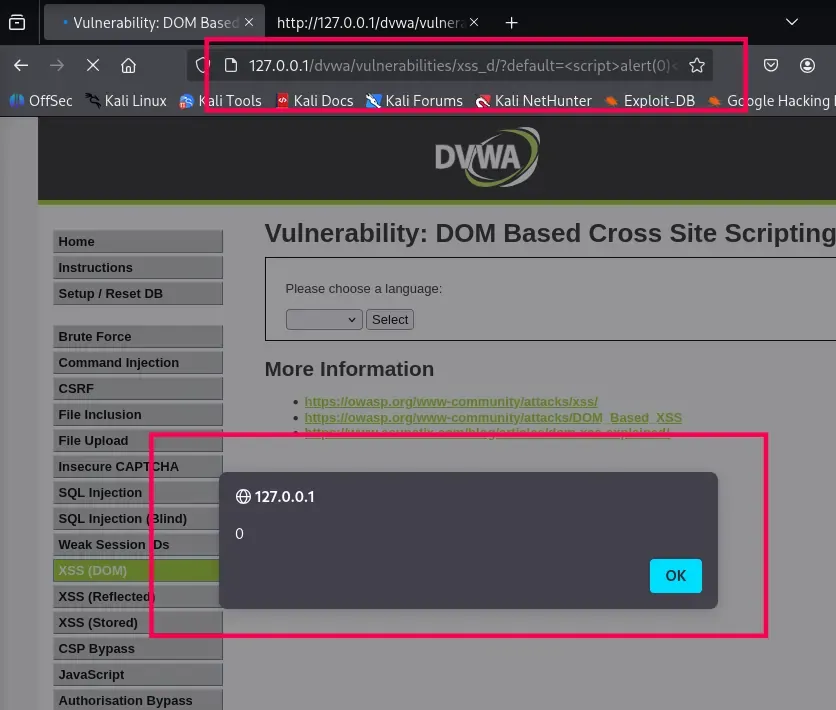
Task: Open the SQL Injection menu item
Action: 138,493
